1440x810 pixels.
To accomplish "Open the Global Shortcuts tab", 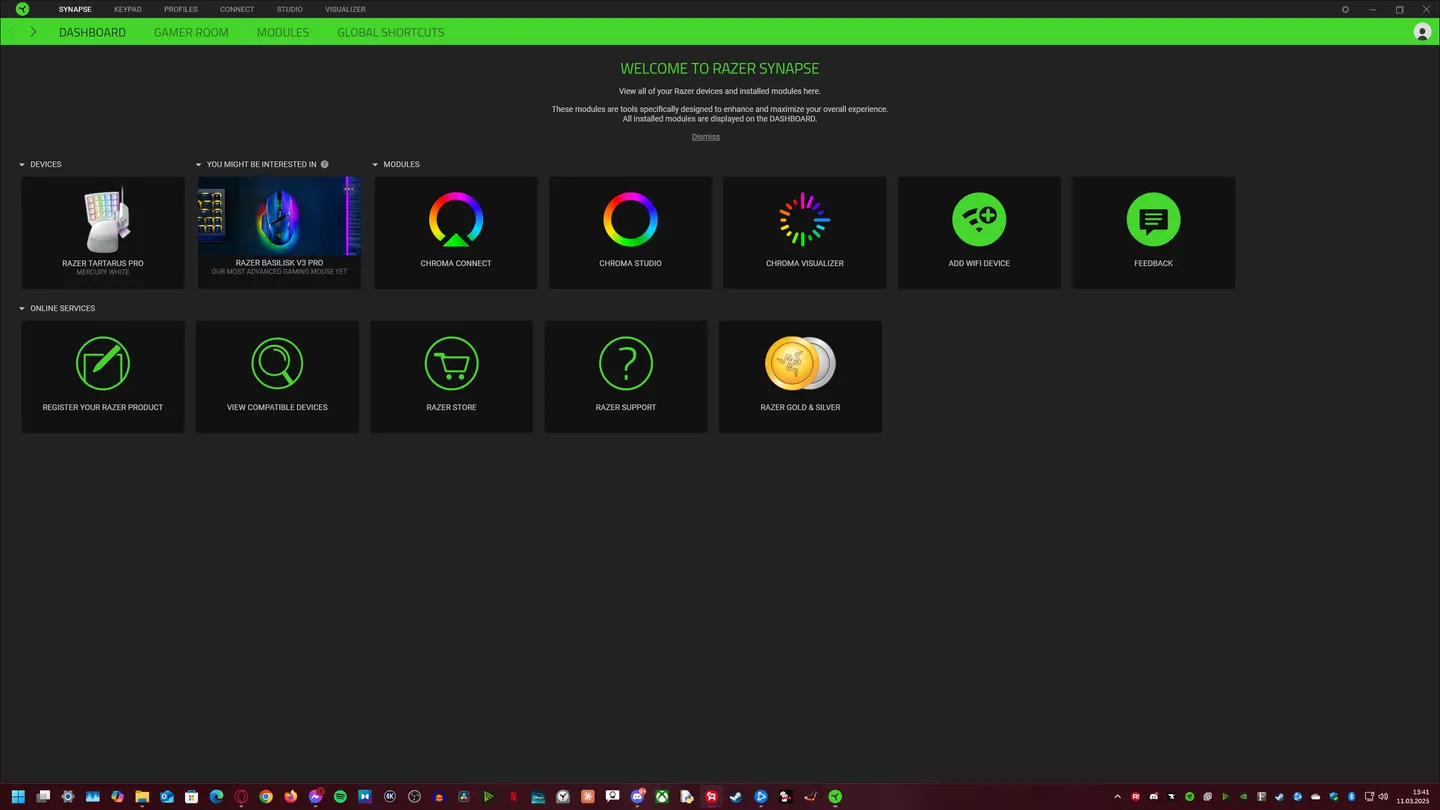I will (390, 32).
